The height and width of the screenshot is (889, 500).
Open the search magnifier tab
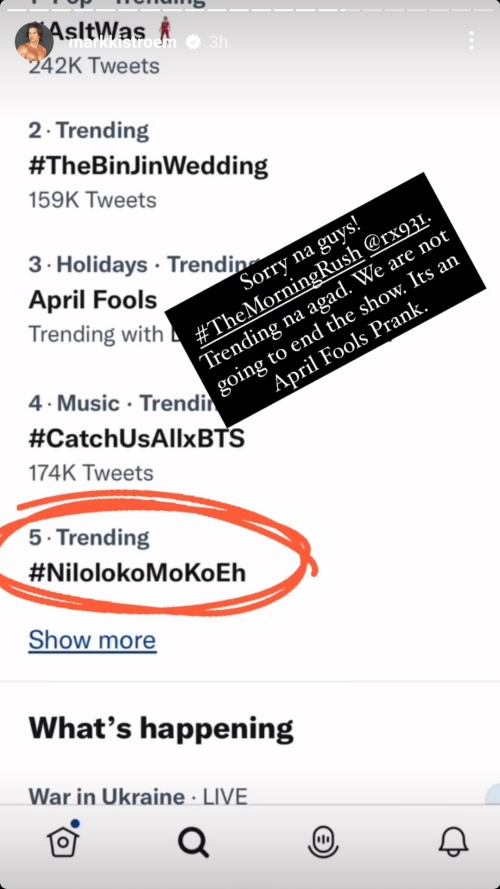[193, 843]
